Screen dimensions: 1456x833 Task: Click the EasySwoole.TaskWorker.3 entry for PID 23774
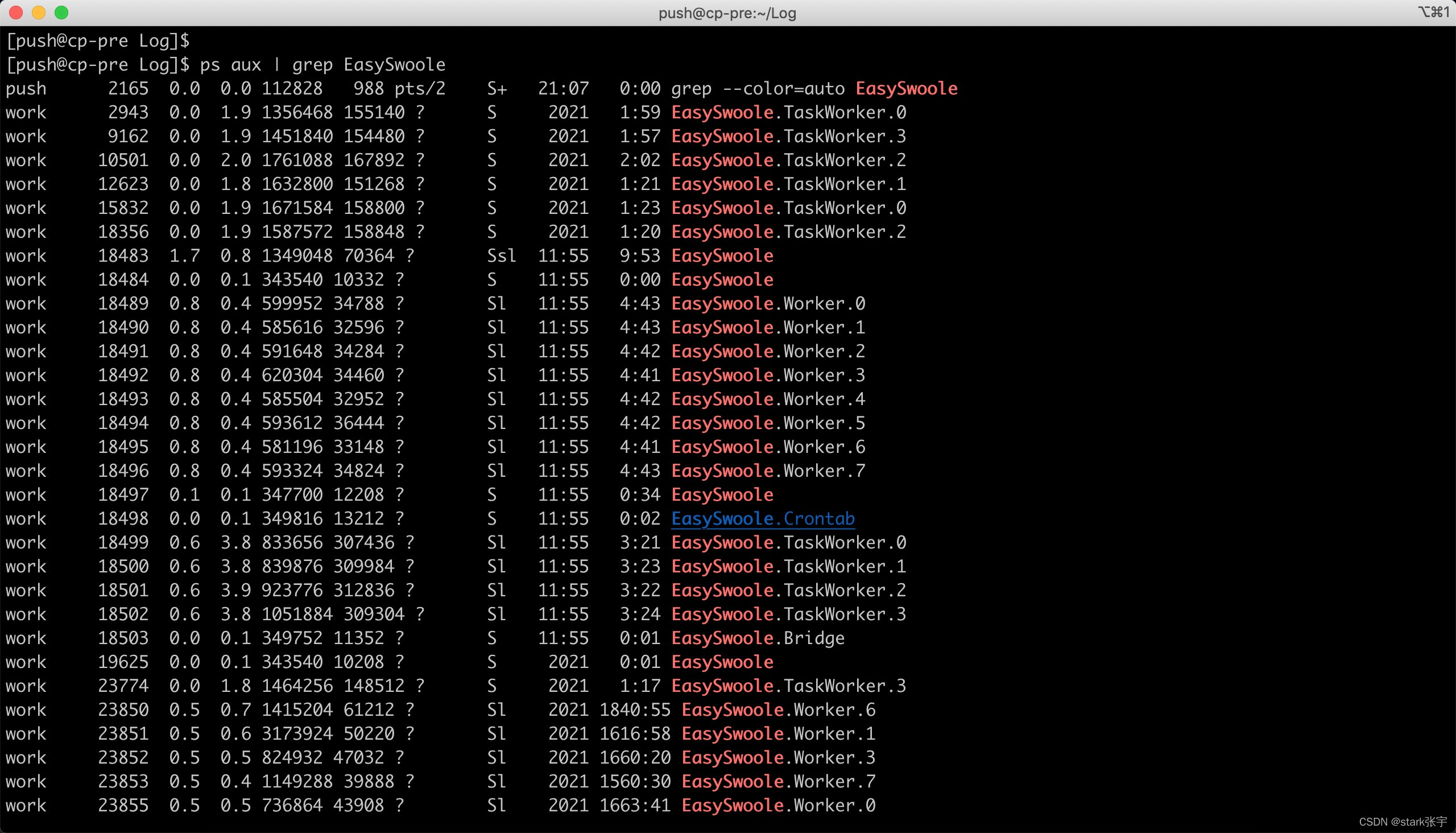tap(788, 686)
